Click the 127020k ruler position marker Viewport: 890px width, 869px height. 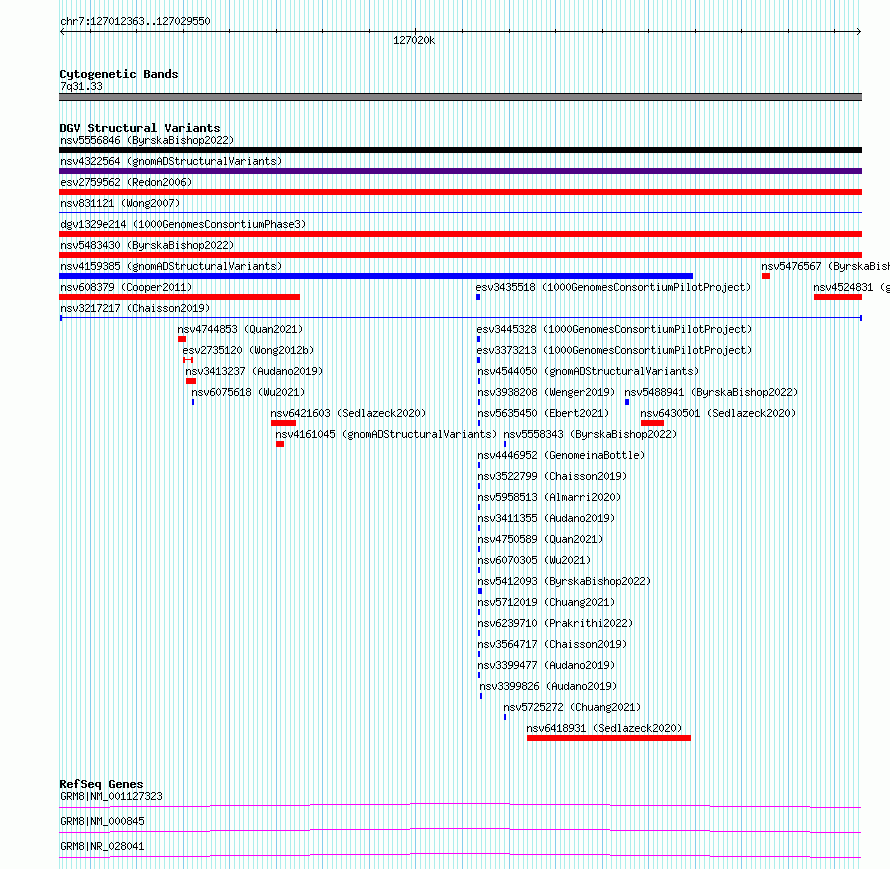[x=414, y=40]
